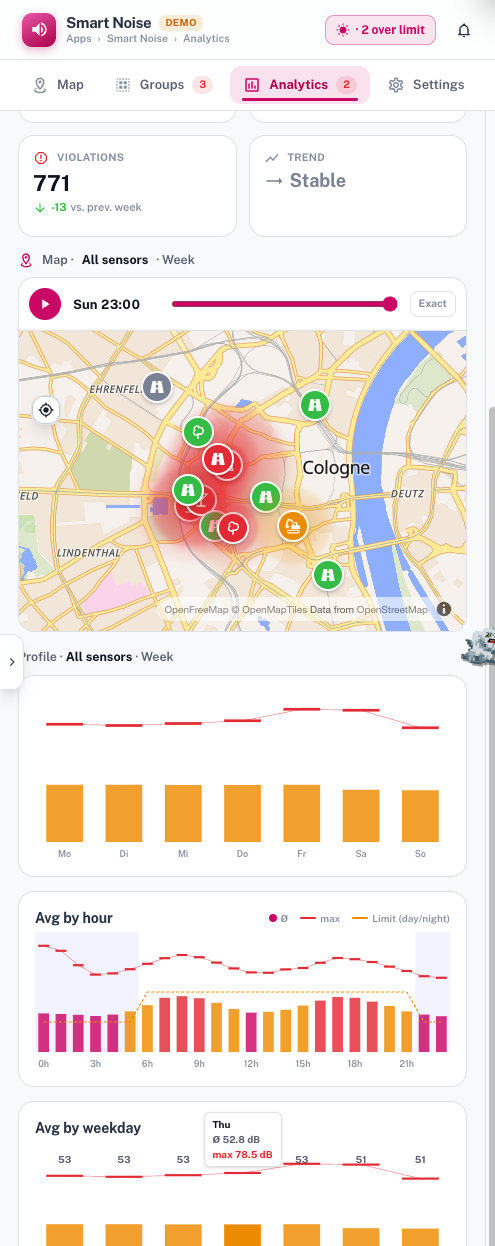Open the Settings tab
The image size is (495, 1246).
click(x=427, y=85)
